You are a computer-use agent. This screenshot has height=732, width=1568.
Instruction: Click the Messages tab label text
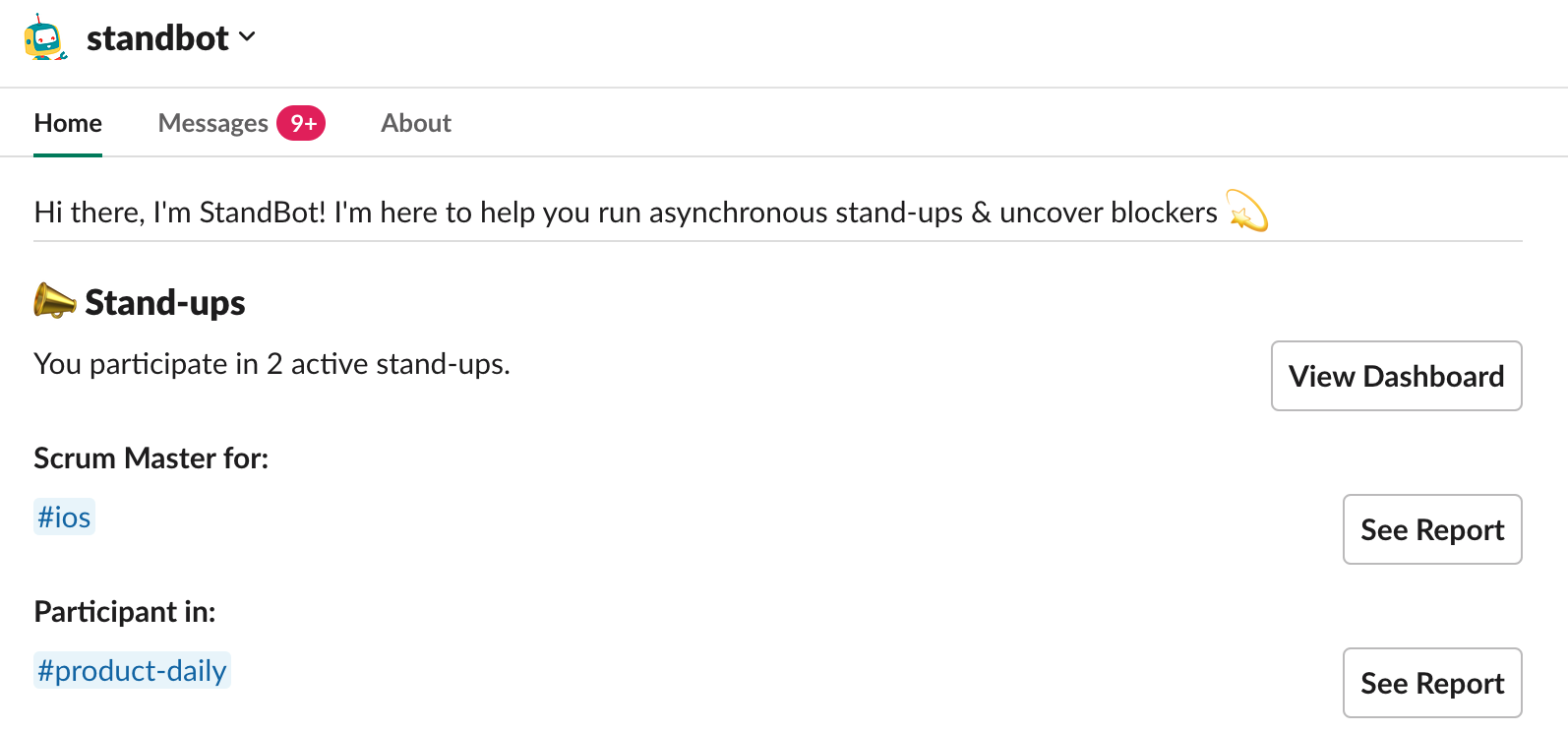point(213,123)
